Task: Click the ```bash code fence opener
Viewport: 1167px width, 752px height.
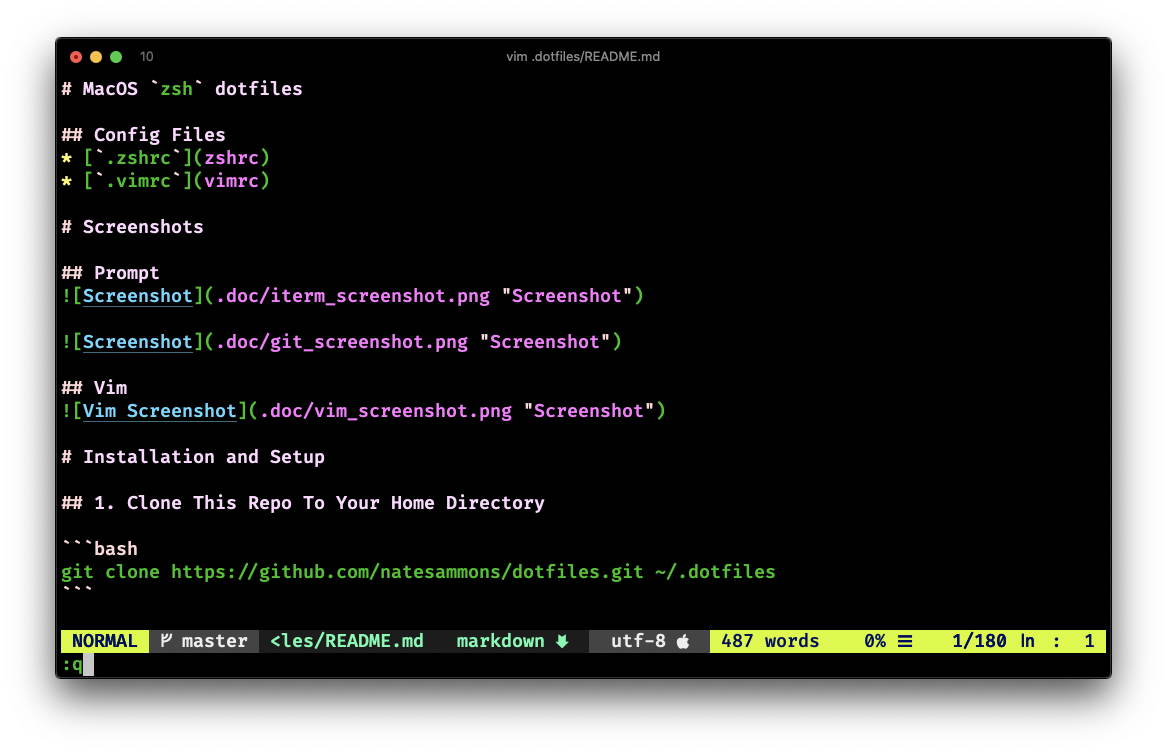Action: point(100,549)
